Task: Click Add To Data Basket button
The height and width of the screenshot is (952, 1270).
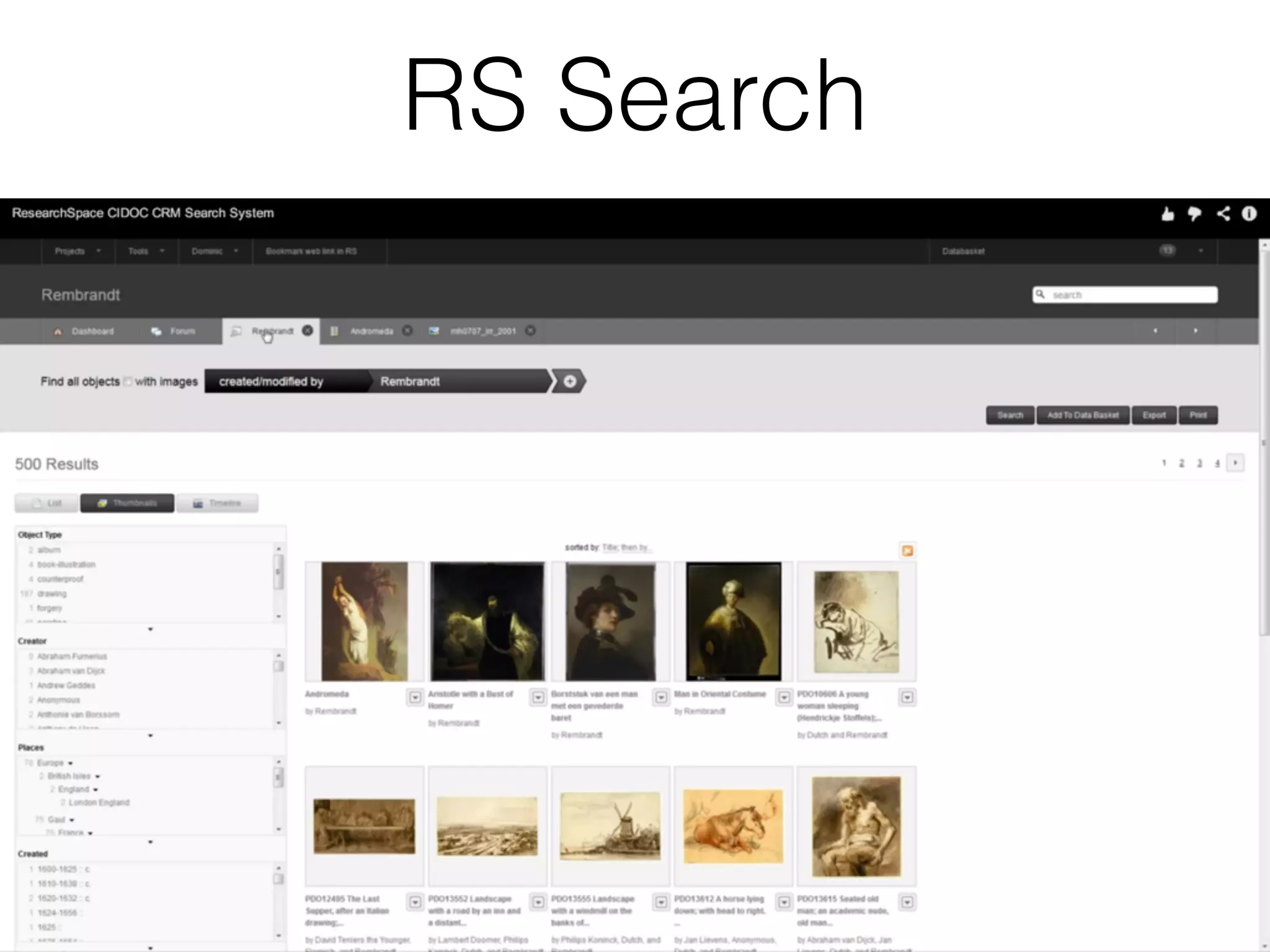Action: point(1083,415)
